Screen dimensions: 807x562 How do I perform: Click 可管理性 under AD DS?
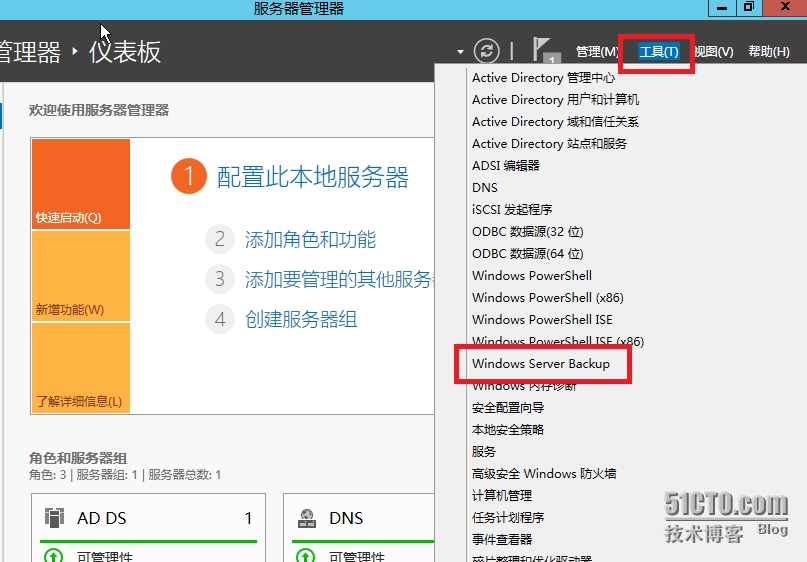click(x=104, y=556)
